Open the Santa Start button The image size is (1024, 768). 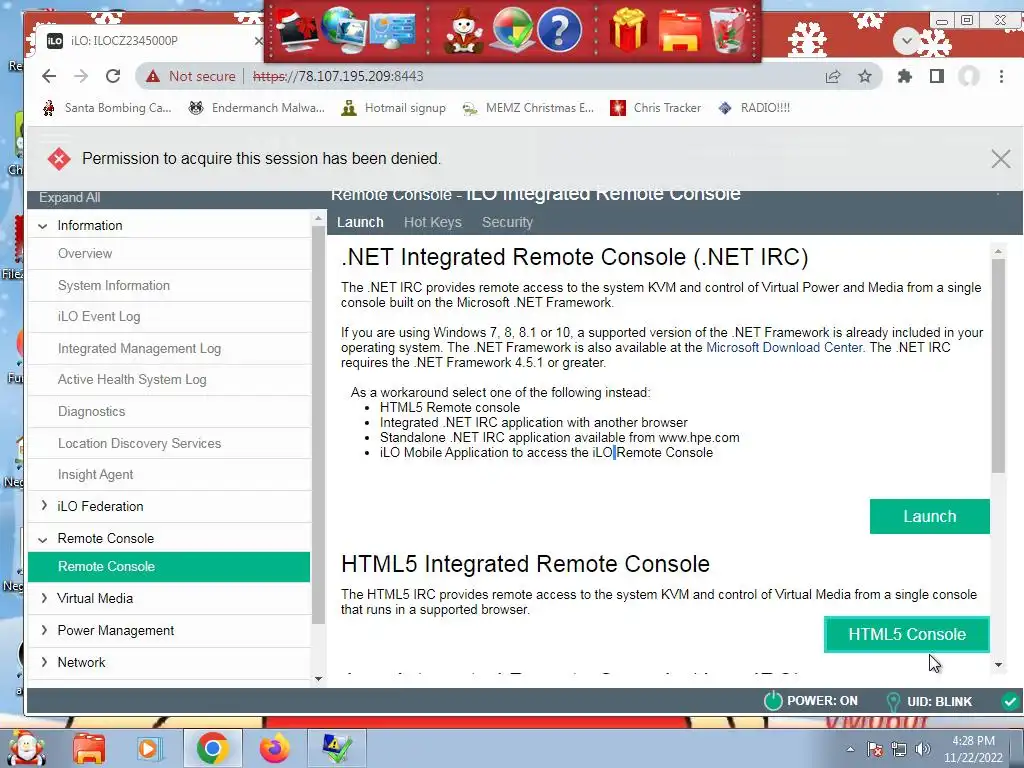tap(25, 748)
